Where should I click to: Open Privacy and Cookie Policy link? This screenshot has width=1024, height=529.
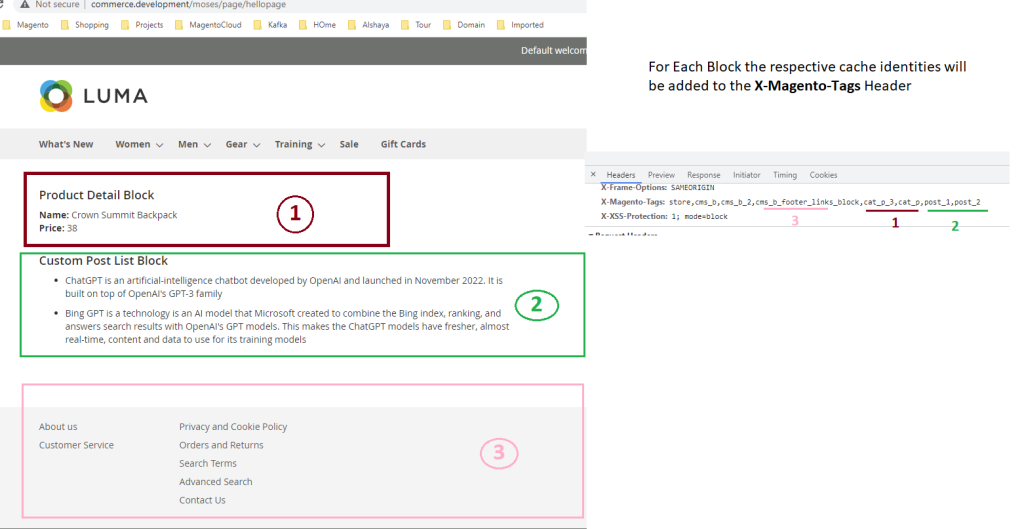233,427
